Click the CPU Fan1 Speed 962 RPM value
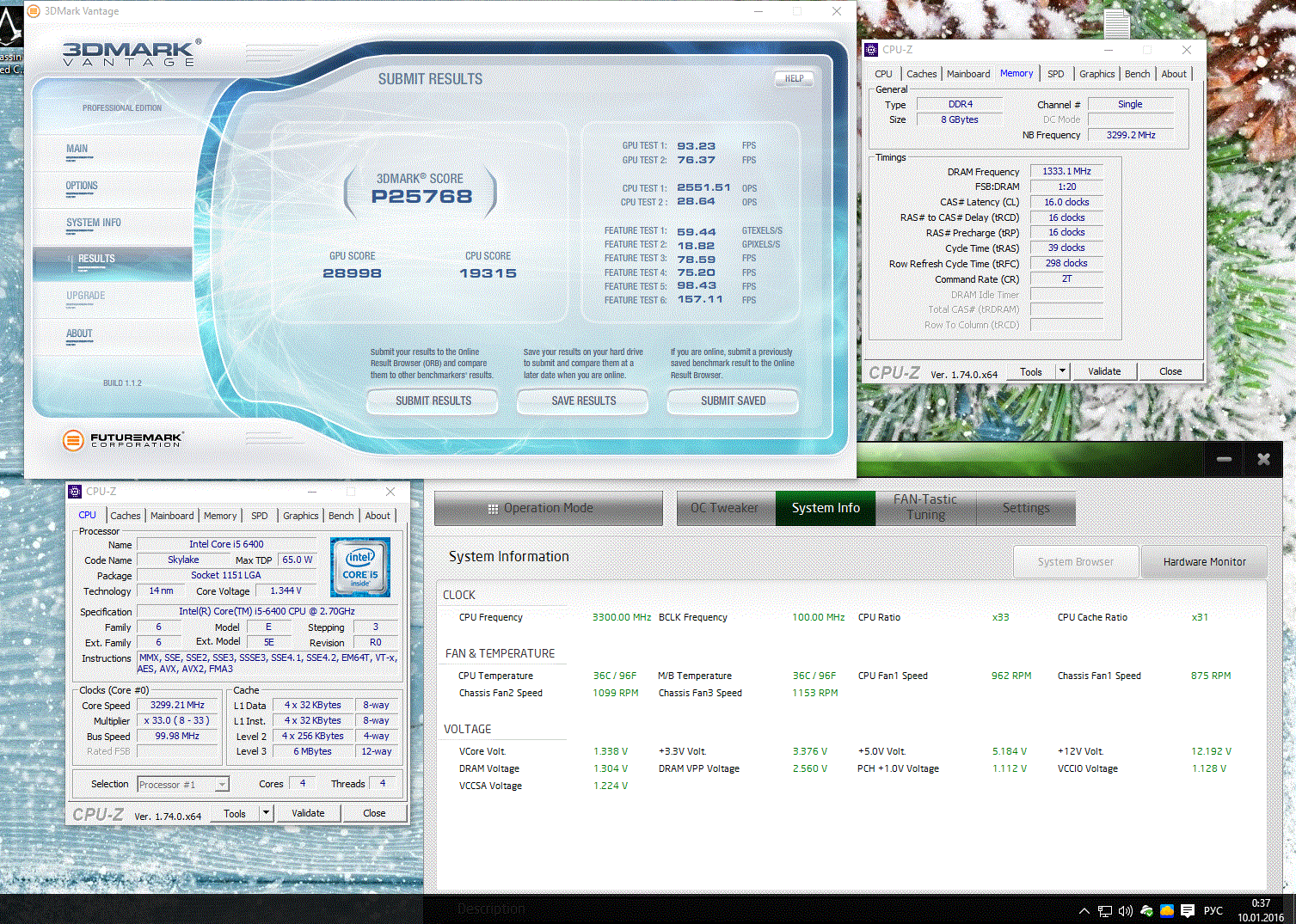1296x924 pixels. tap(1011, 676)
